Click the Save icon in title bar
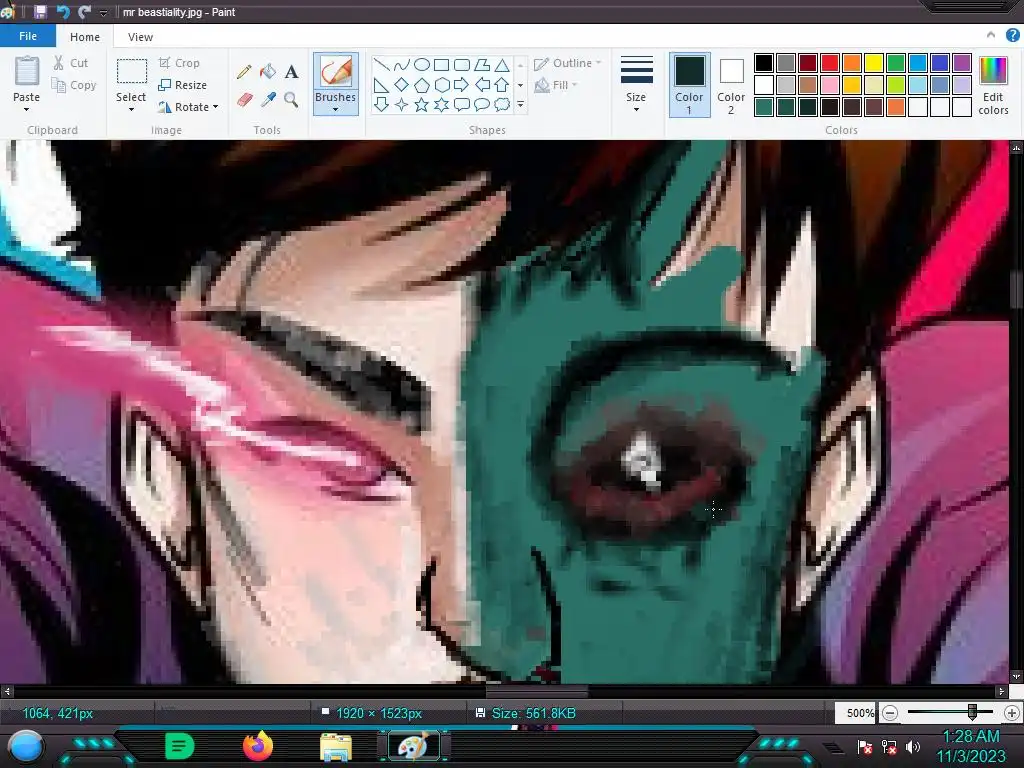The width and height of the screenshot is (1024, 768). point(40,12)
